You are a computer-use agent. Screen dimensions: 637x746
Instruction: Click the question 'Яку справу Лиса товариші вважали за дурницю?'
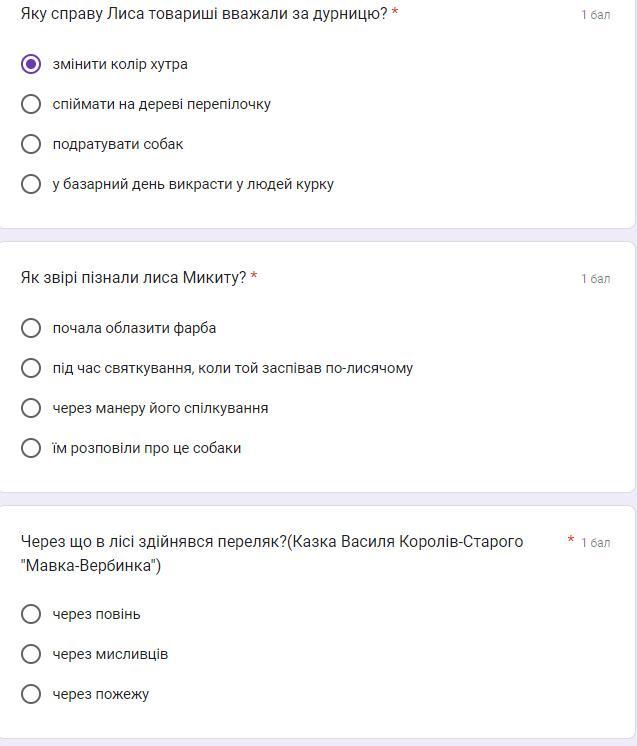(x=204, y=14)
